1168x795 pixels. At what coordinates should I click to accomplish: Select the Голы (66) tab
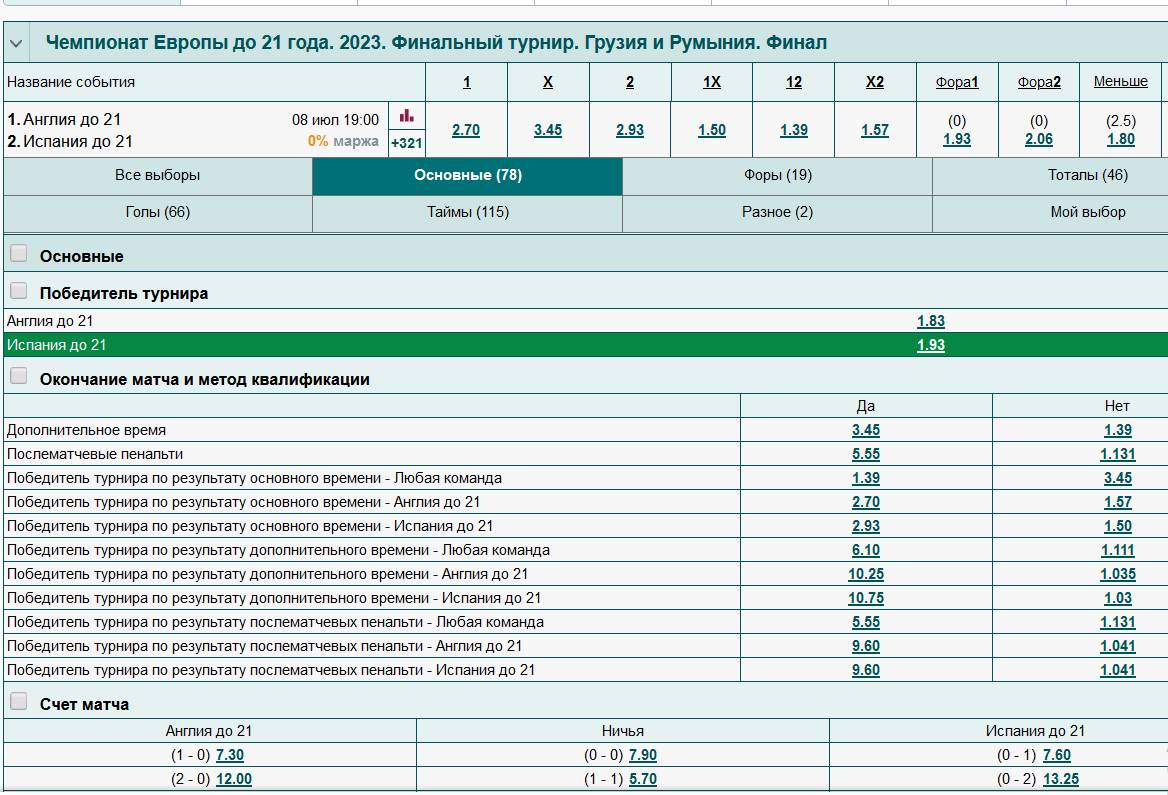[158, 212]
